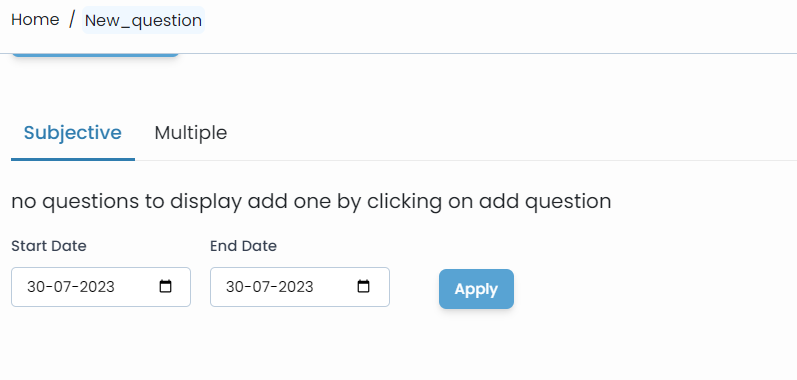The image size is (797, 380).
Task: Open the Start Date calendar picker icon
Action: (166, 287)
